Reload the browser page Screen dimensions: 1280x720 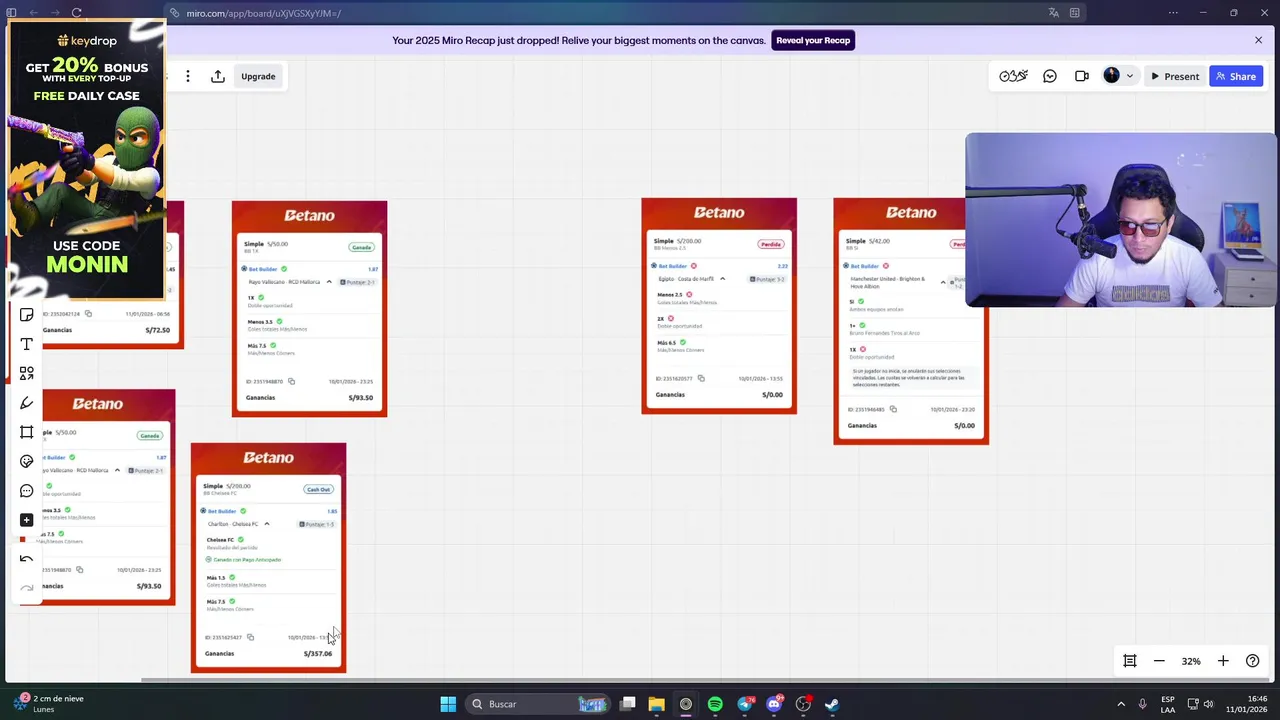(77, 13)
